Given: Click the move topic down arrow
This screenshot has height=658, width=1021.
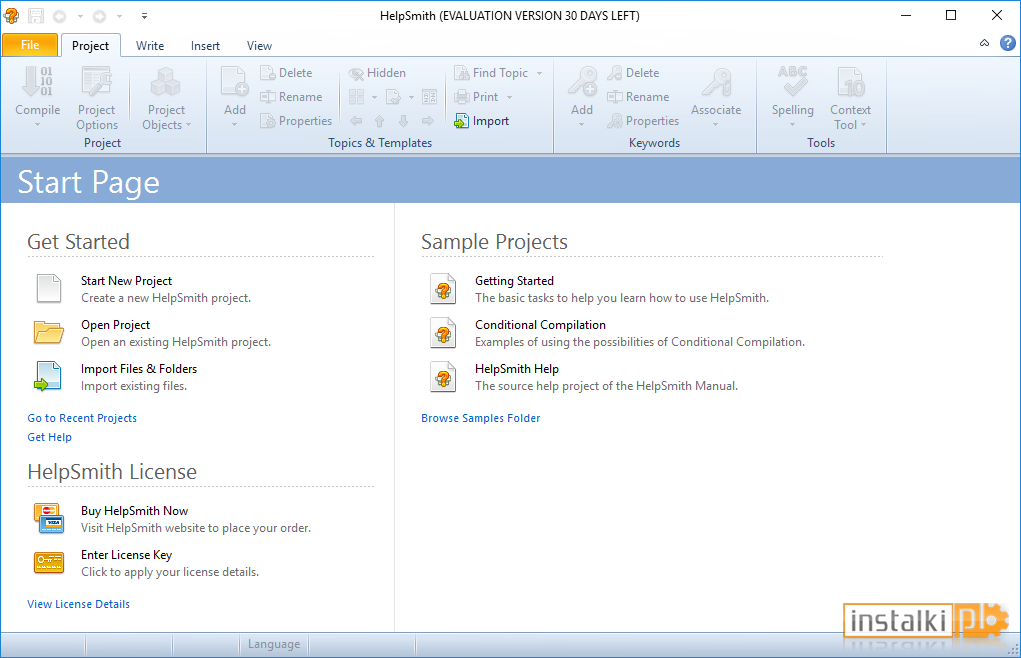Looking at the screenshot, I should (404, 121).
